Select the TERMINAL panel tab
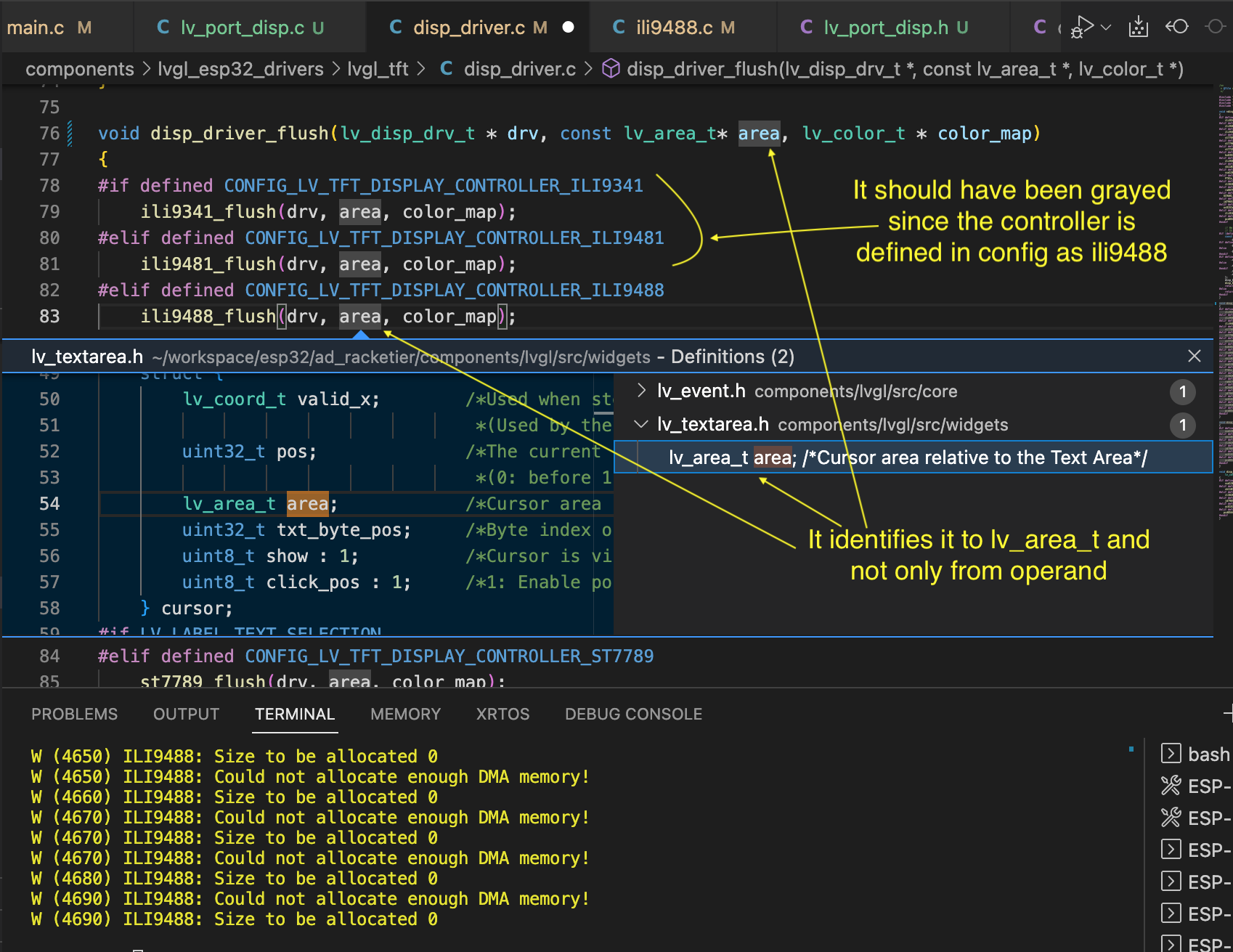1233x952 pixels. tap(295, 714)
